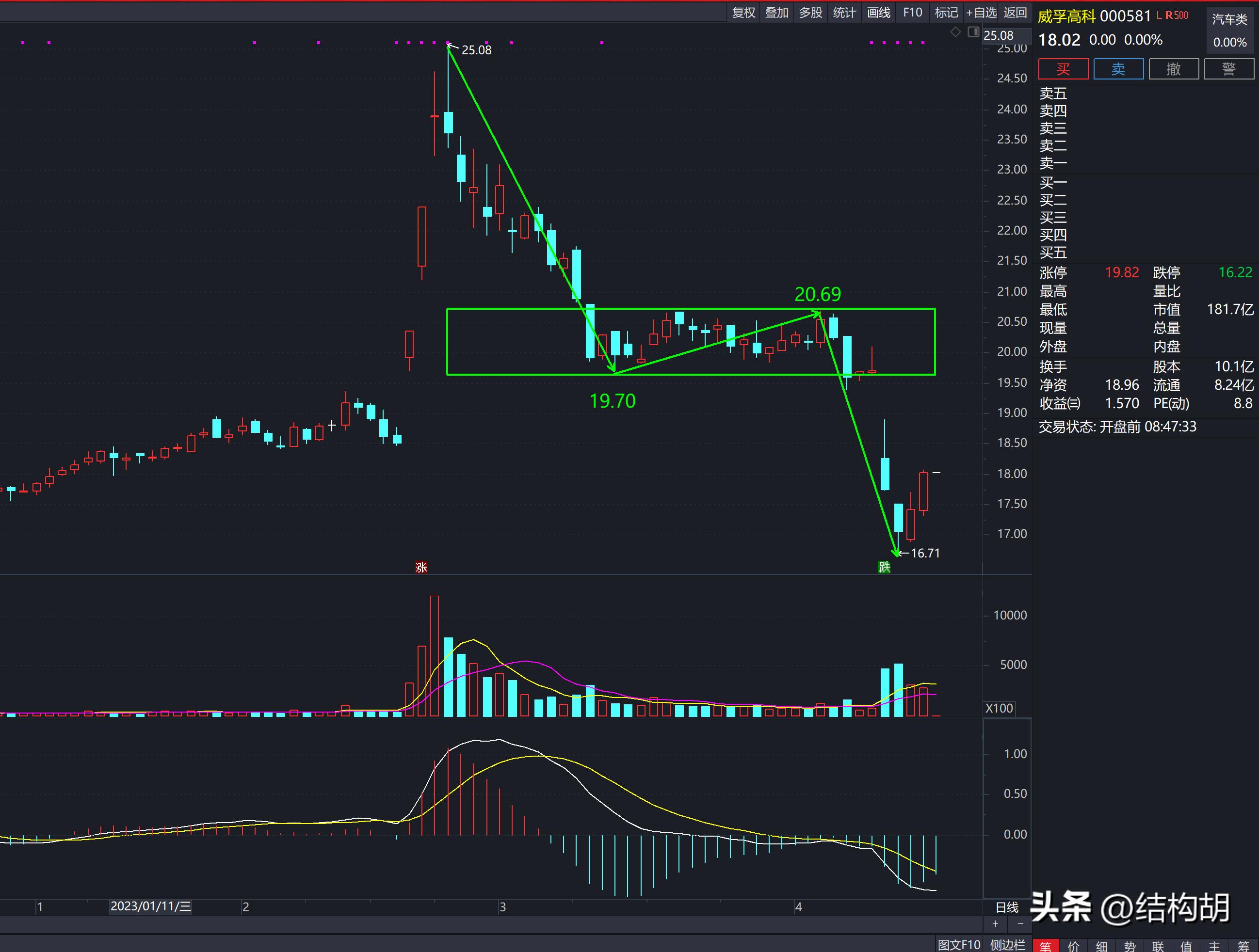Click the 跌 limit-down marker icon
1259x952 pixels.
(884, 567)
